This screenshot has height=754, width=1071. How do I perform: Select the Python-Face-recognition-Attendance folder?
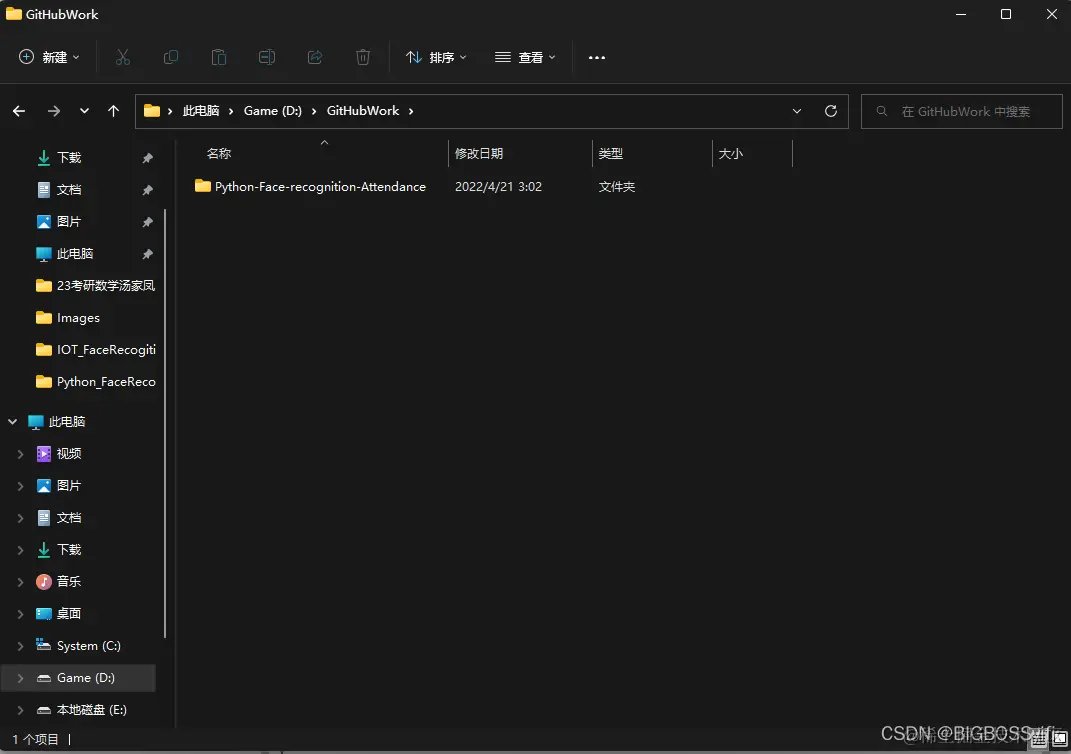coord(311,186)
